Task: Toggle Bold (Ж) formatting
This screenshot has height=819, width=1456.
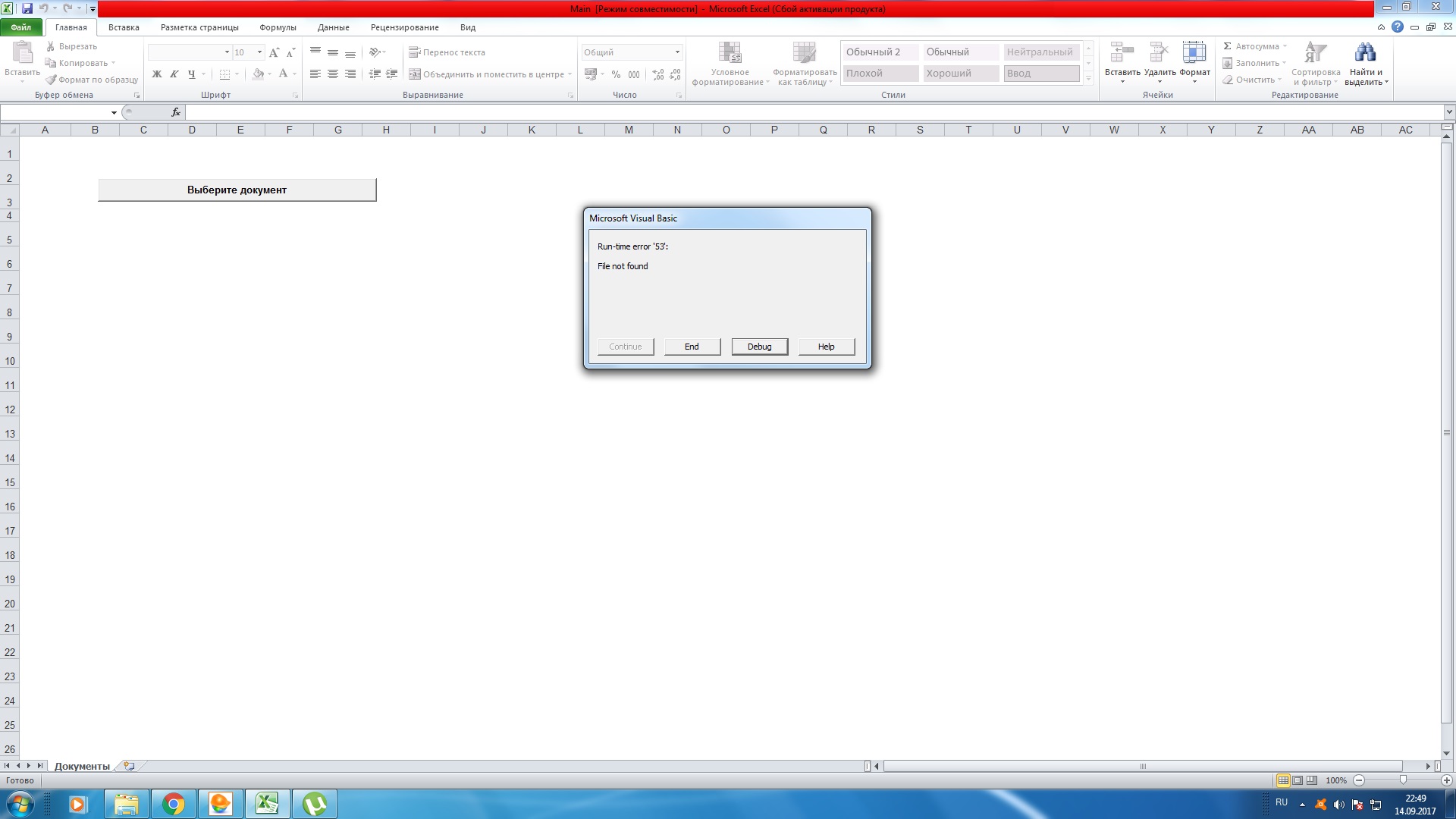Action: coord(157,74)
